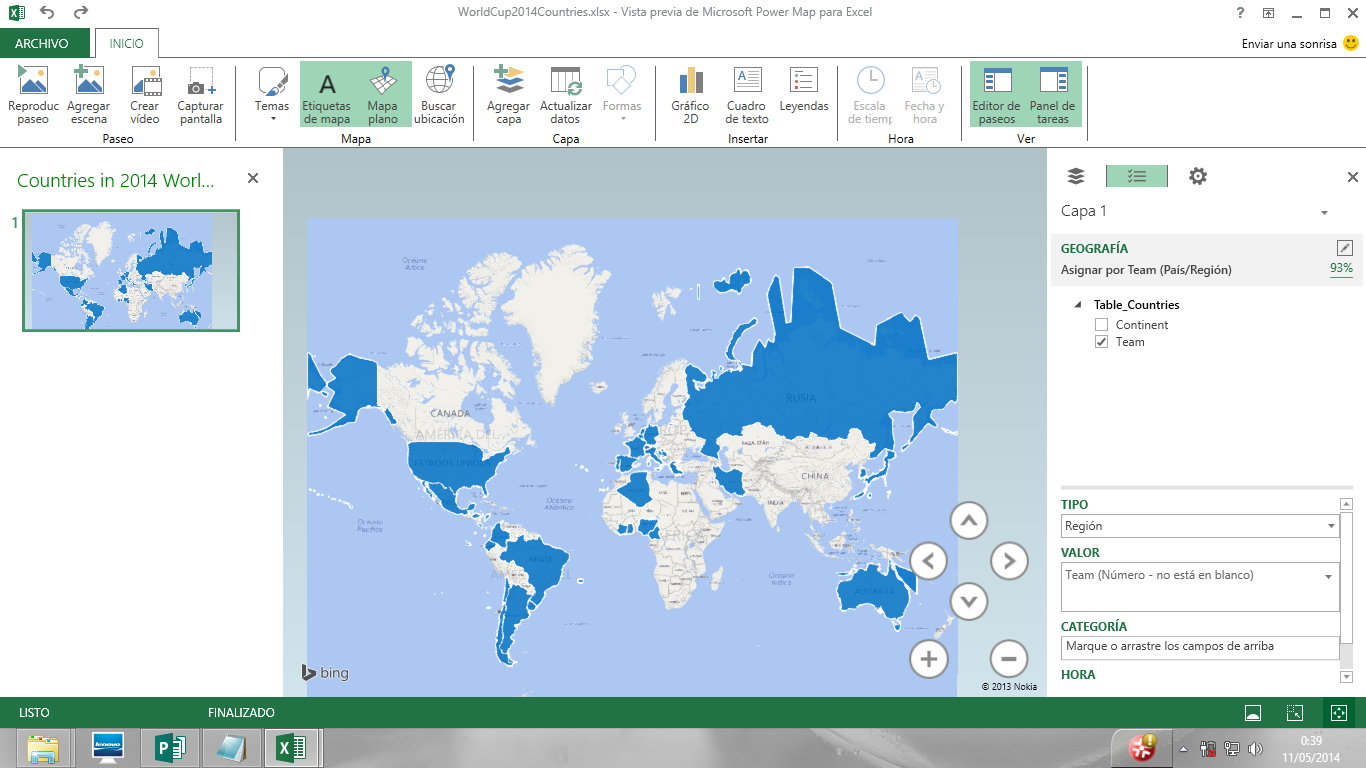
Task: Click the first status bar view icon
Action: 1252,713
